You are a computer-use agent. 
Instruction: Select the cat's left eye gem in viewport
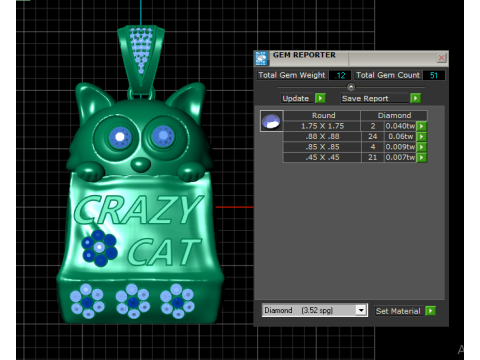coord(120,137)
